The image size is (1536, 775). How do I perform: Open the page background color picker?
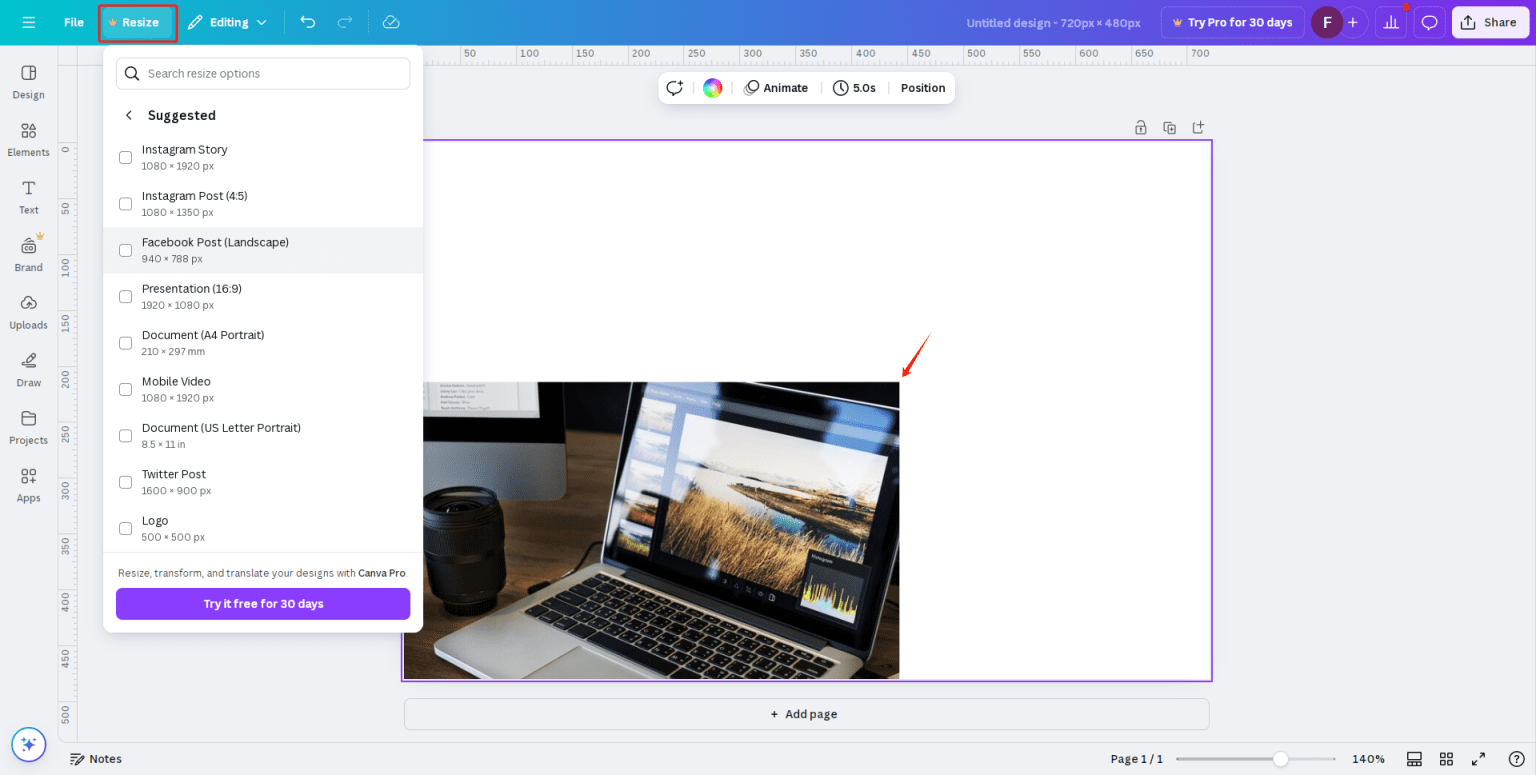[x=712, y=88]
